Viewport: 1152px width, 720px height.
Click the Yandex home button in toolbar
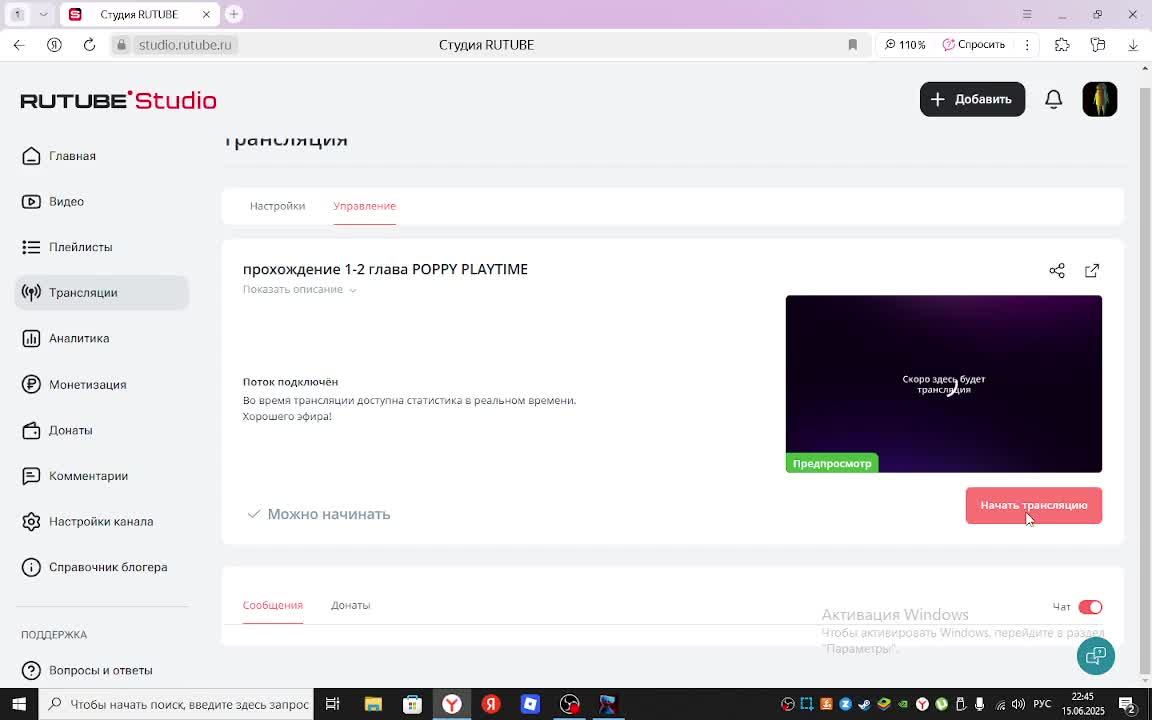coord(54,45)
